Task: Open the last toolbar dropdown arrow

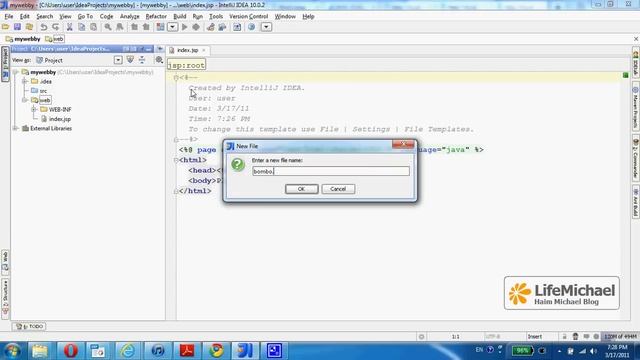Action: [266, 27]
